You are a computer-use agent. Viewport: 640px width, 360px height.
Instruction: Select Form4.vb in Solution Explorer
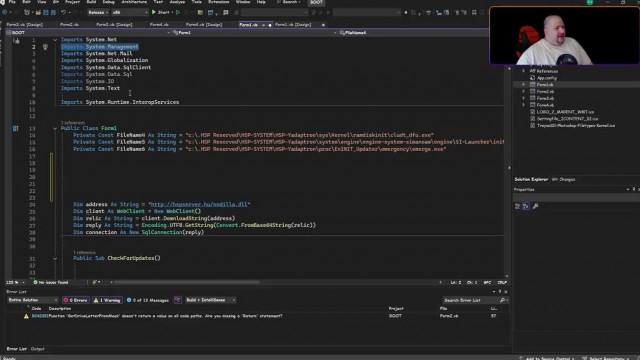click(x=545, y=105)
